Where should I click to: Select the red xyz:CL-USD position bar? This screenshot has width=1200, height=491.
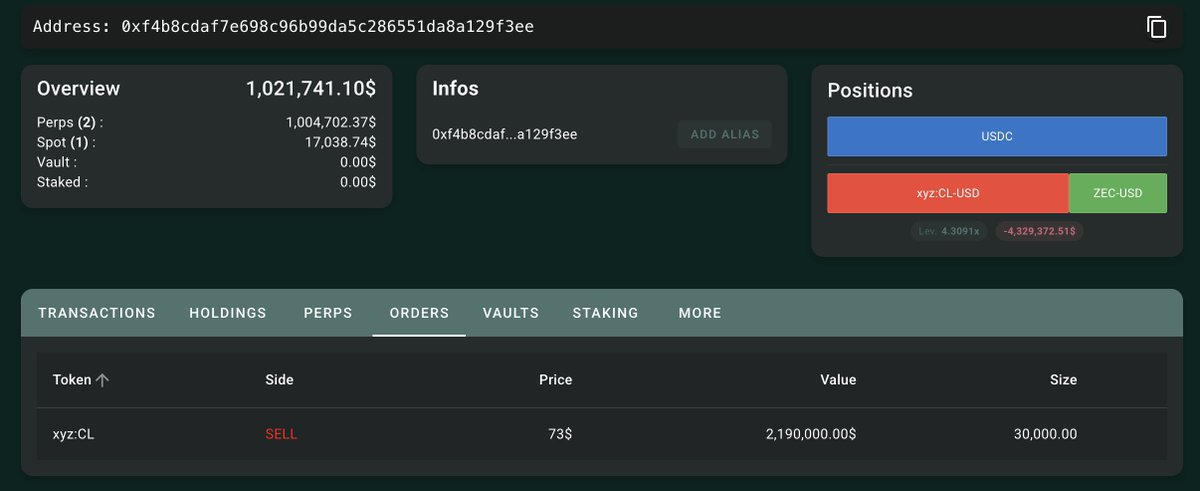point(948,193)
